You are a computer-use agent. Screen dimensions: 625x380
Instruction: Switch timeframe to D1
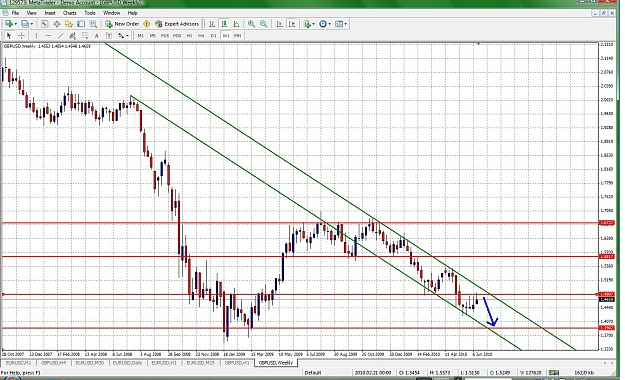[x=214, y=36]
